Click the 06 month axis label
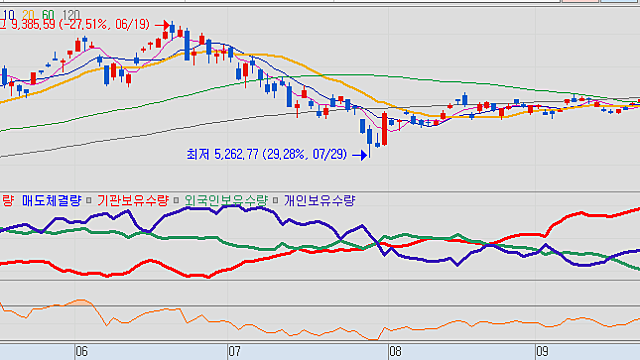This screenshot has width=640, height=360. (x=81, y=351)
